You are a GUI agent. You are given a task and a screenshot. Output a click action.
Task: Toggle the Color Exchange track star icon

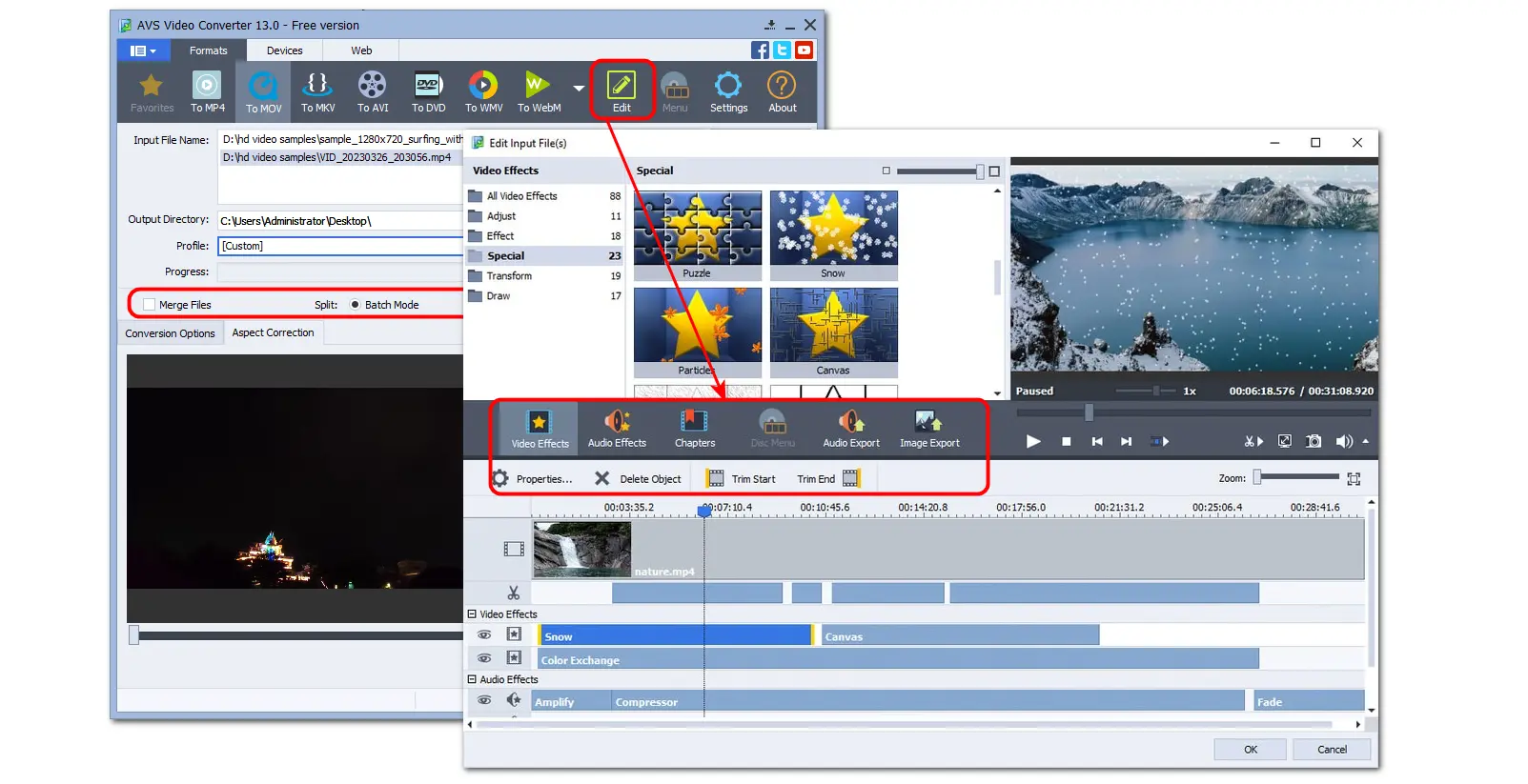(514, 657)
